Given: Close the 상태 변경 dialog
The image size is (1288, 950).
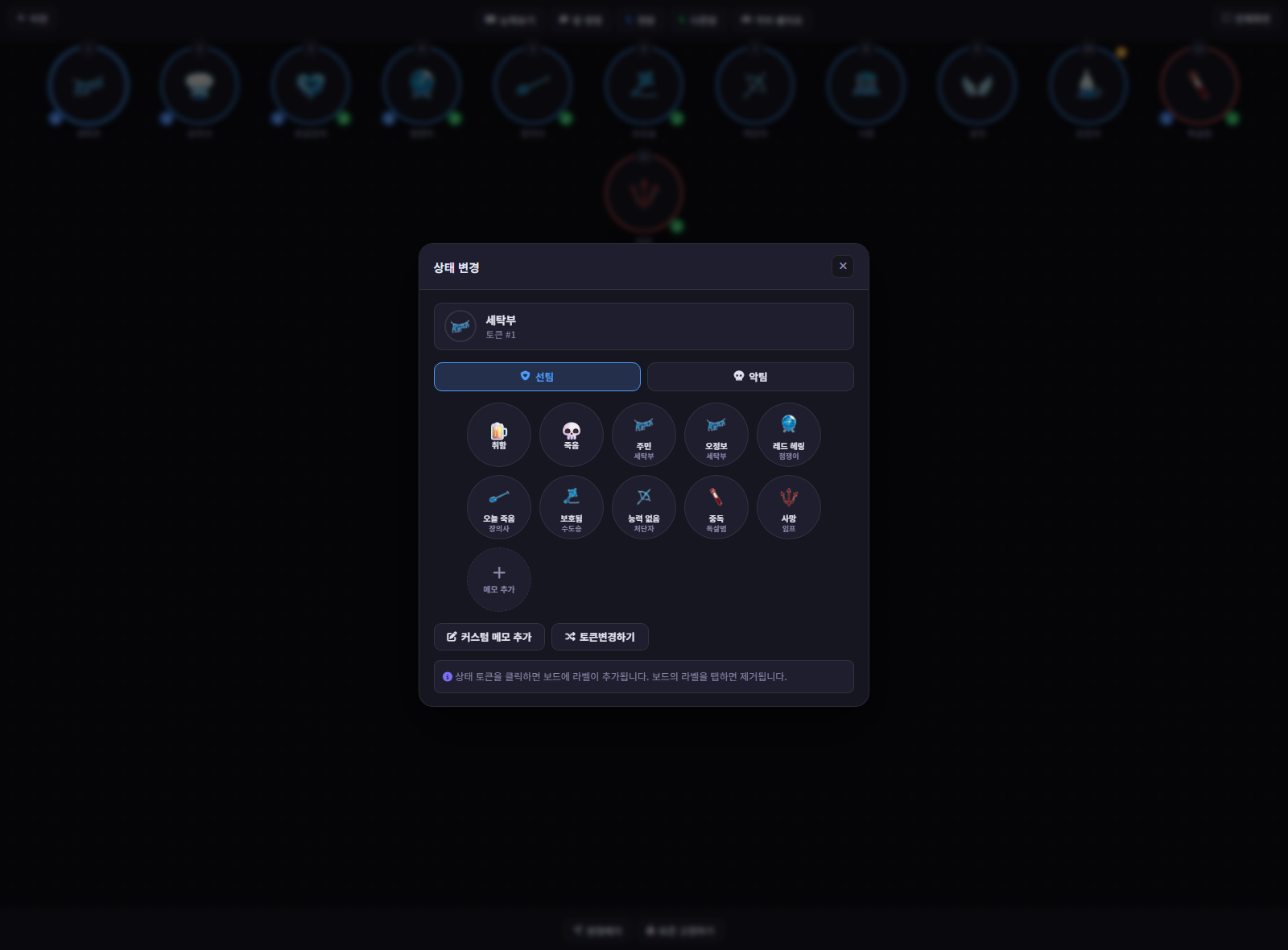Looking at the screenshot, I should (x=843, y=266).
